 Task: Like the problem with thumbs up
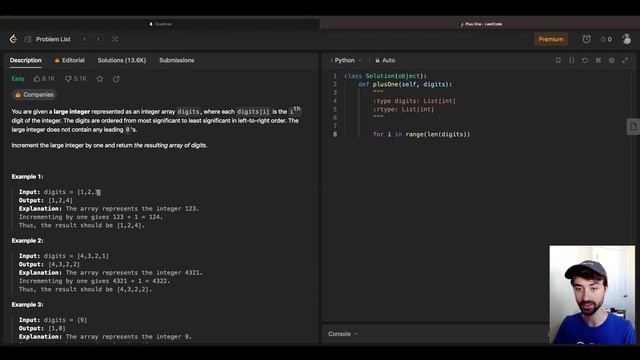(x=44, y=79)
